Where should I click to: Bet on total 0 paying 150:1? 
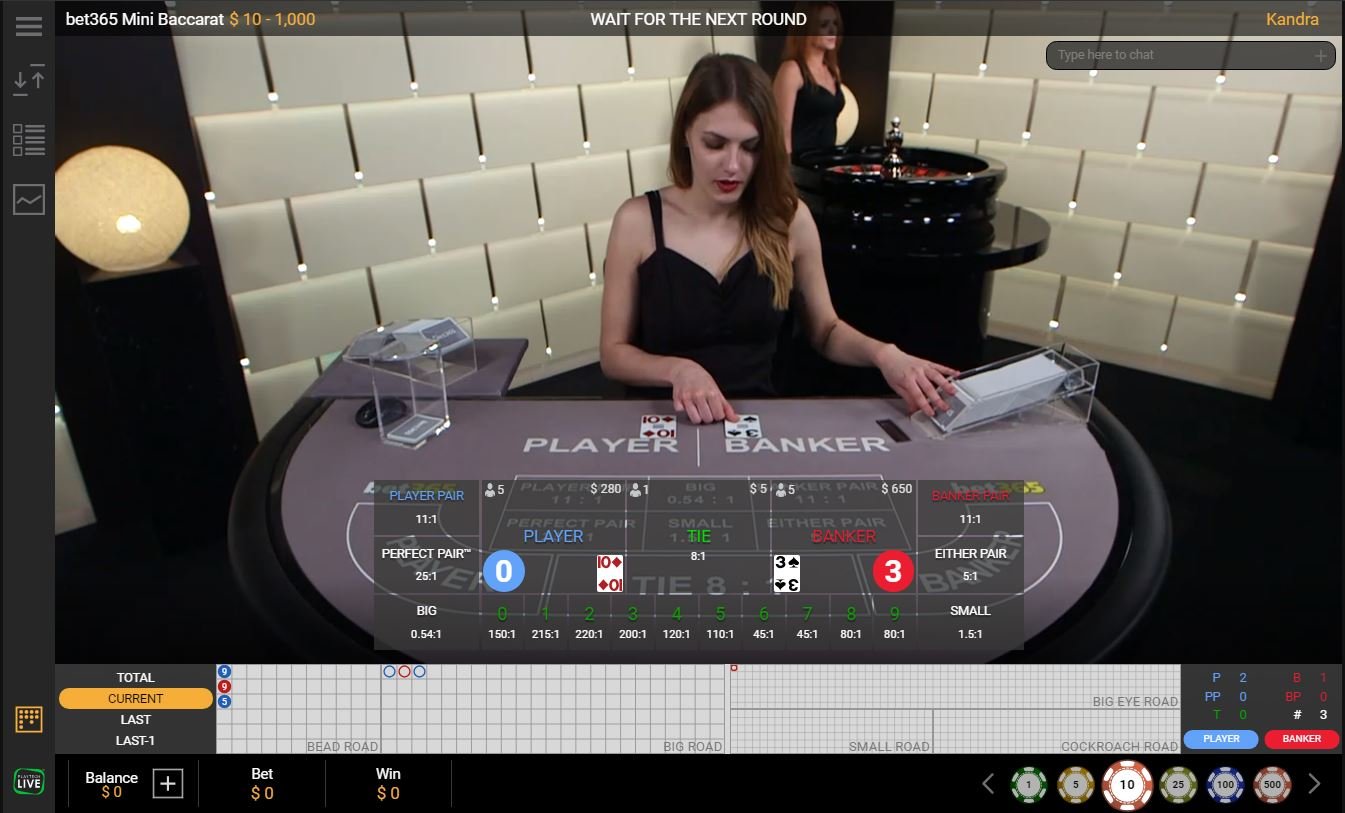(503, 622)
